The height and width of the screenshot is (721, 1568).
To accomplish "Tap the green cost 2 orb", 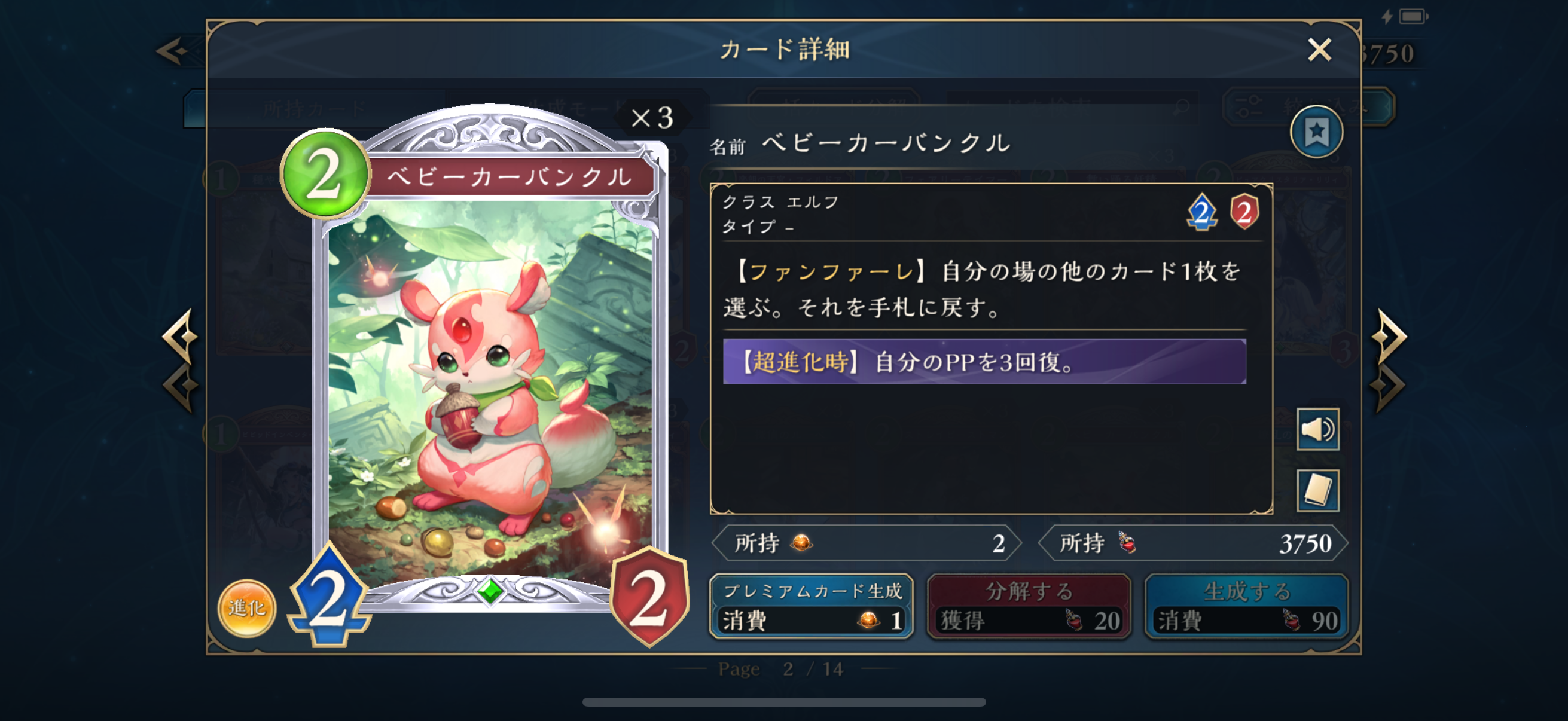I will [326, 173].
